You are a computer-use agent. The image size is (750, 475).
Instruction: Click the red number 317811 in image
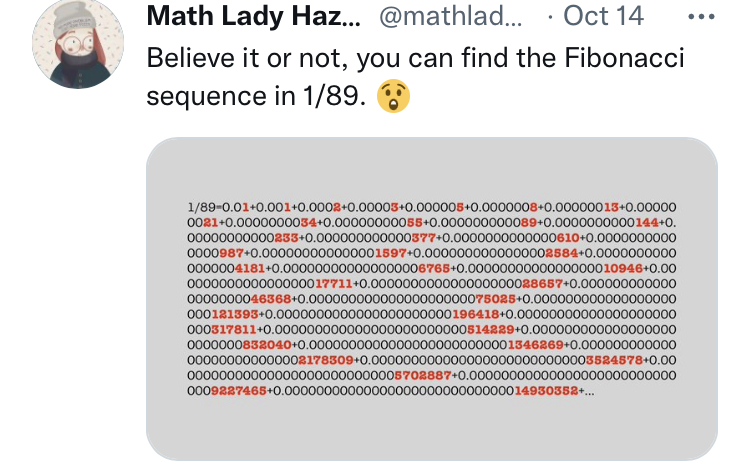(x=233, y=329)
